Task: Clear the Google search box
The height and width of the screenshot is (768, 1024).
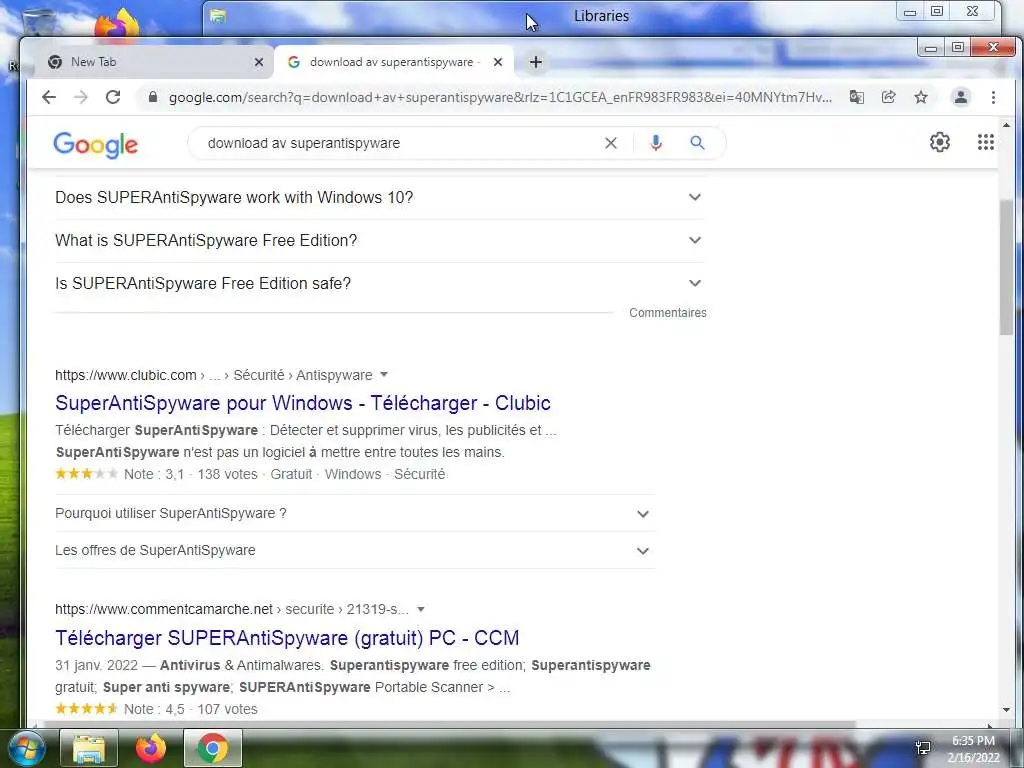Action: (611, 143)
